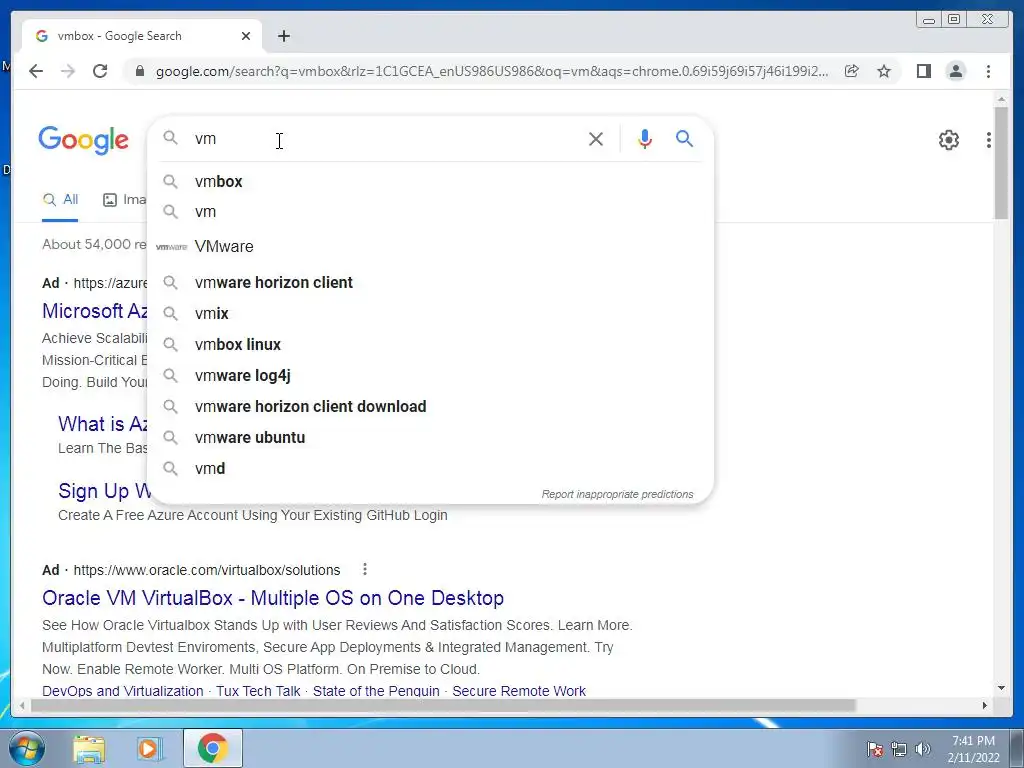The width and height of the screenshot is (1024, 768).
Task: Select the 'vmbox' suggestion
Action: point(431,182)
